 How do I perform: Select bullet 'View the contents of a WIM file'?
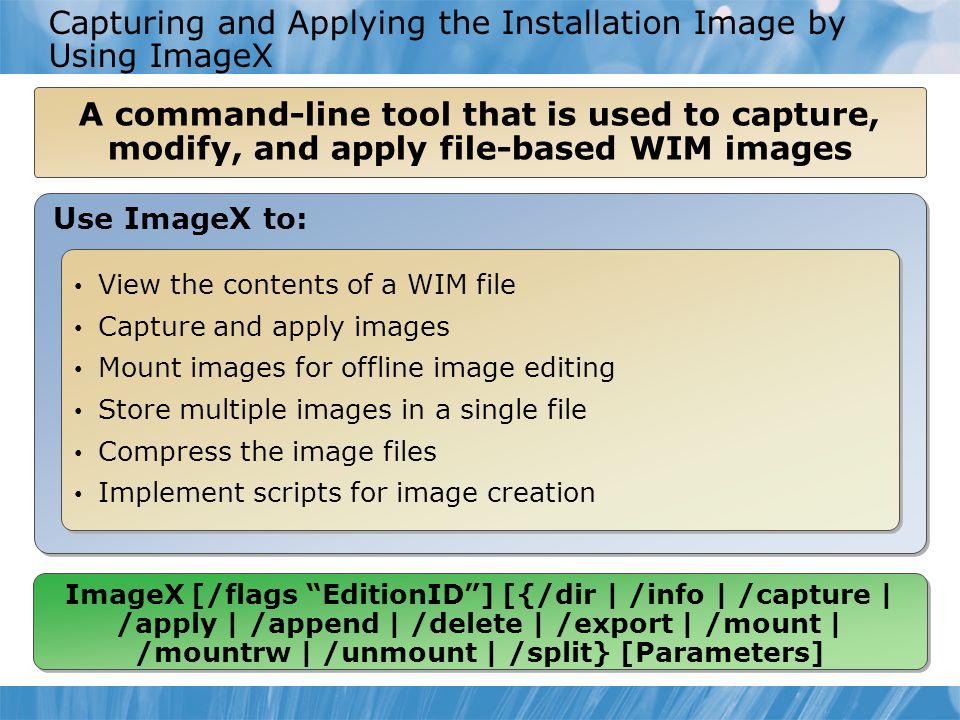click(307, 285)
